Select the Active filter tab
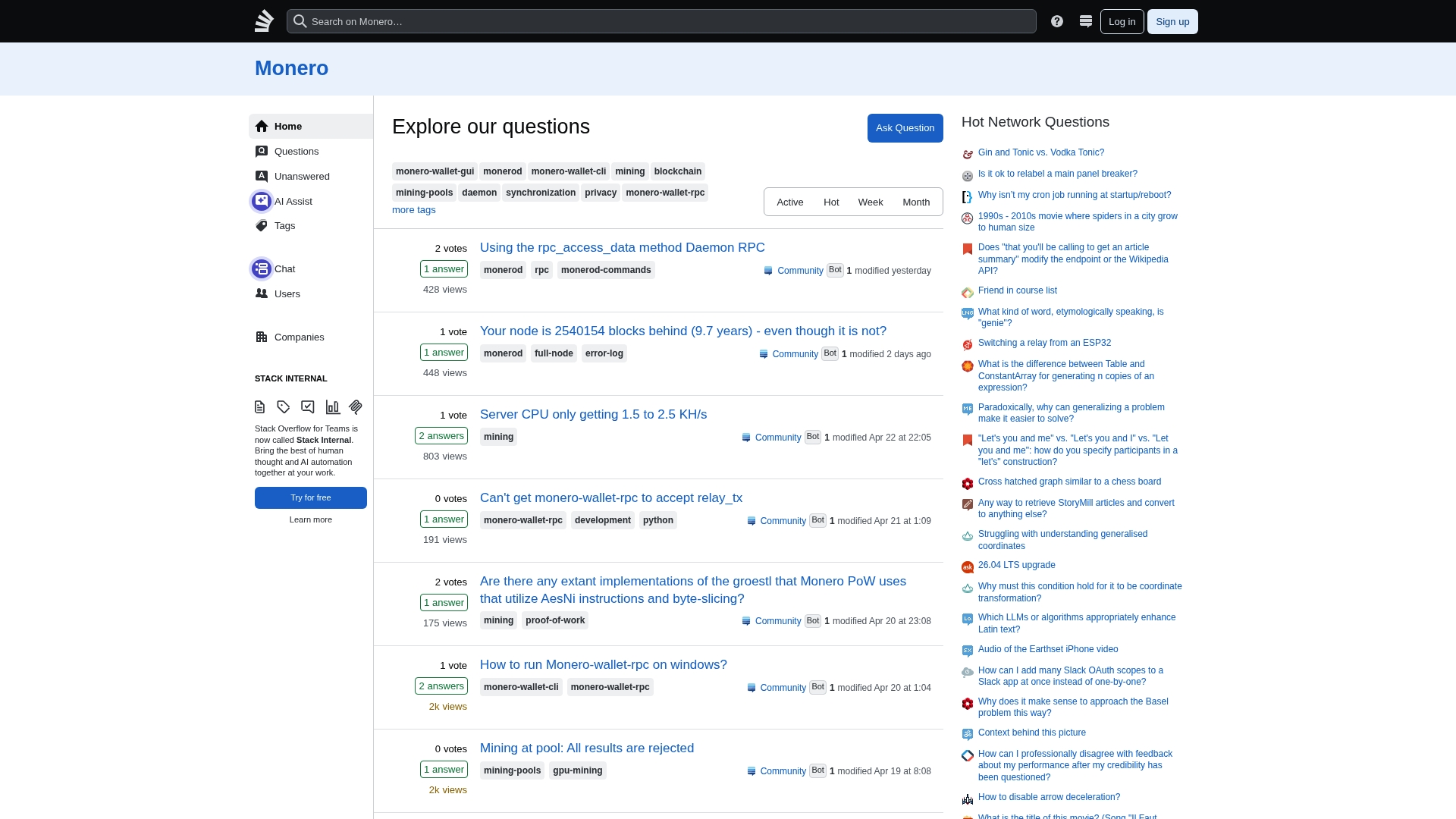 [x=789, y=202]
